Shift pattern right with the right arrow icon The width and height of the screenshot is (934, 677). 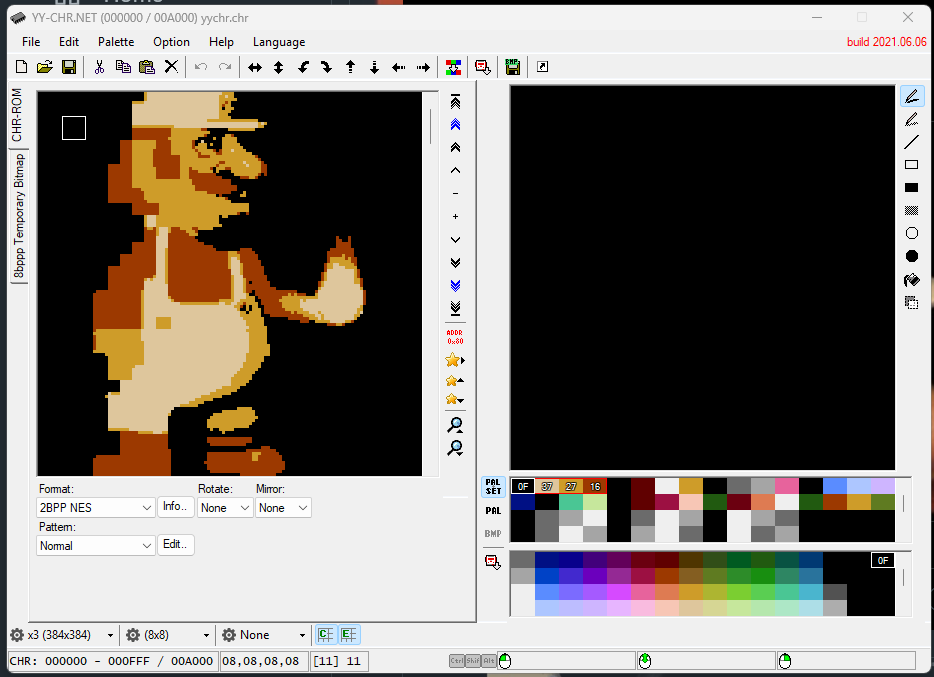coord(423,67)
